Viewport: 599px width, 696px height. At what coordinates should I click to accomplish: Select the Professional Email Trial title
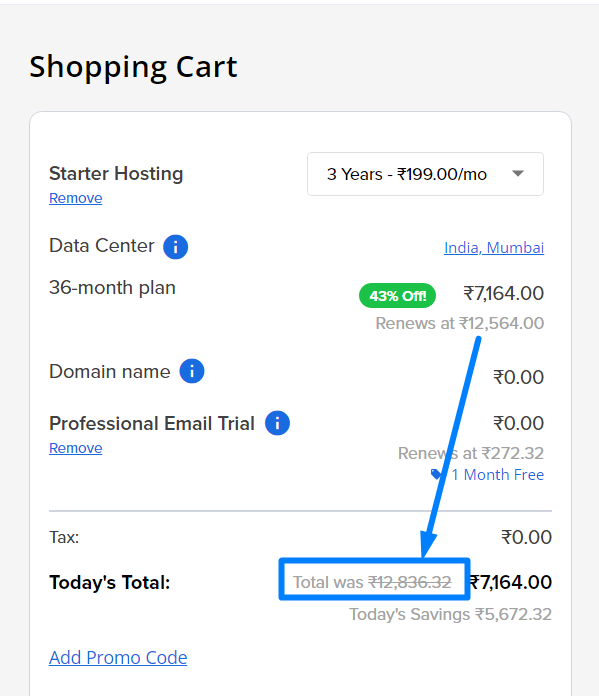tap(152, 423)
